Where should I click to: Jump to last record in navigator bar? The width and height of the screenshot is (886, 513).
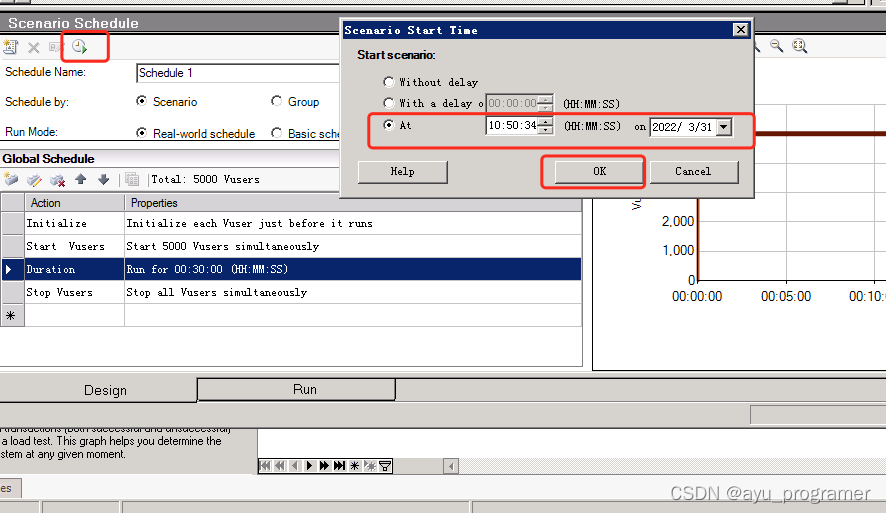[x=339, y=466]
